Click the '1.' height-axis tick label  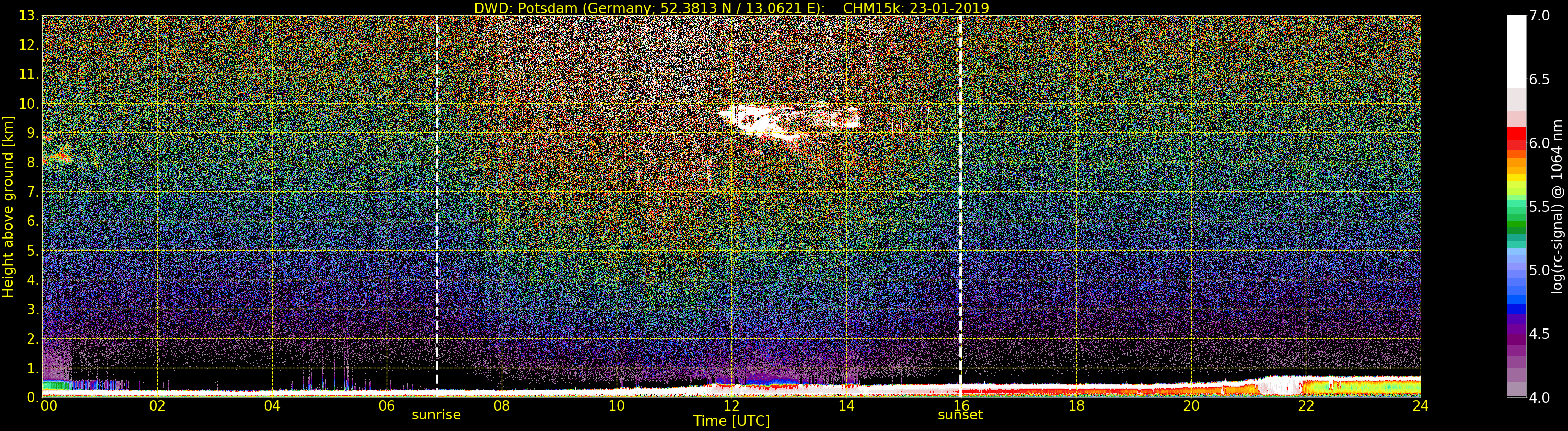(33, 368)
